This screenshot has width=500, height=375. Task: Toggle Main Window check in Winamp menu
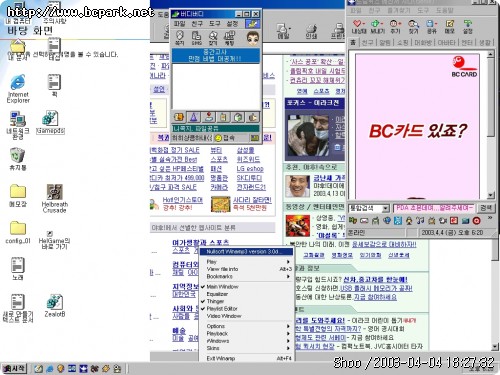247,287
